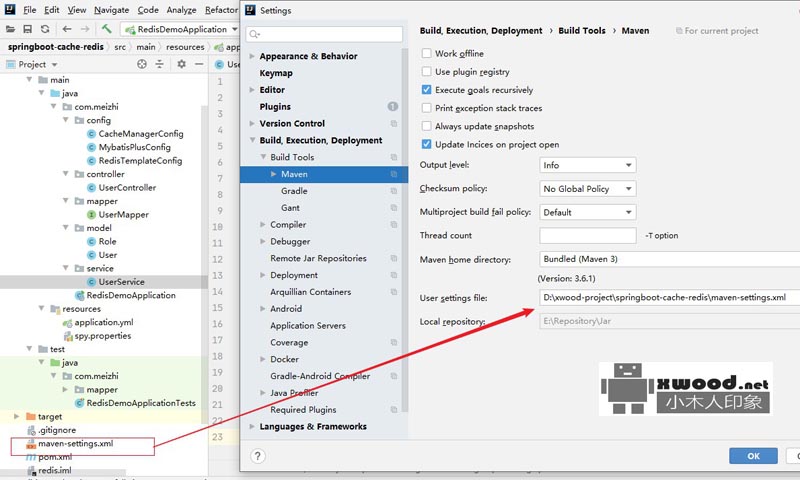Screen dimensions: 800x480
Task: Open Analyze menu
Action: (x=181, y=10)
